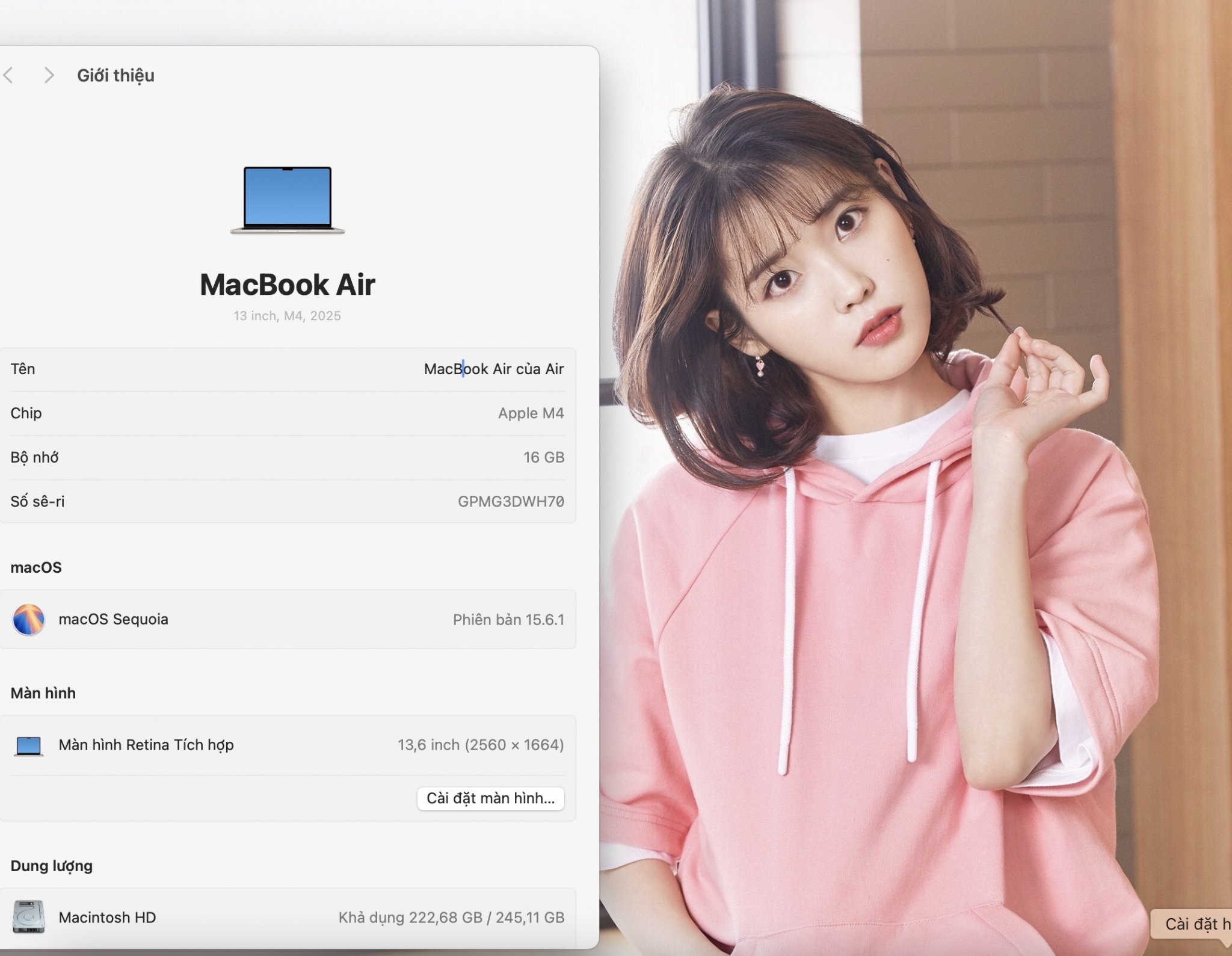Click the '16 GB' memory value
This screenshot has height=956, width=1232.
pyautogui.click(x=543, y=457)
